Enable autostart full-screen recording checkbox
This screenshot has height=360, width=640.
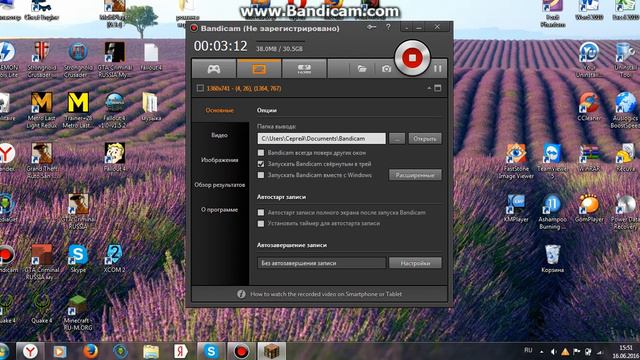click(x=261, y=212)
